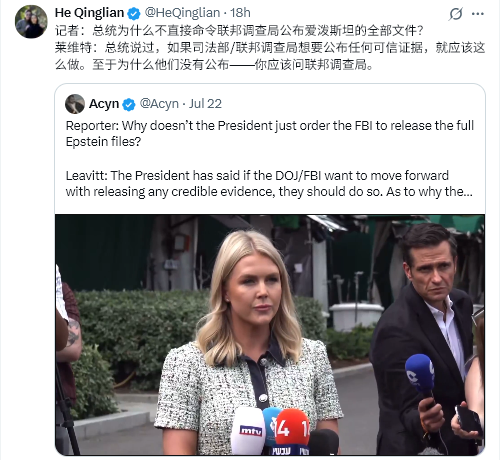
Task: Click the white mtv microphone in video
Action: pyautogui.click(x=248, y=431)
